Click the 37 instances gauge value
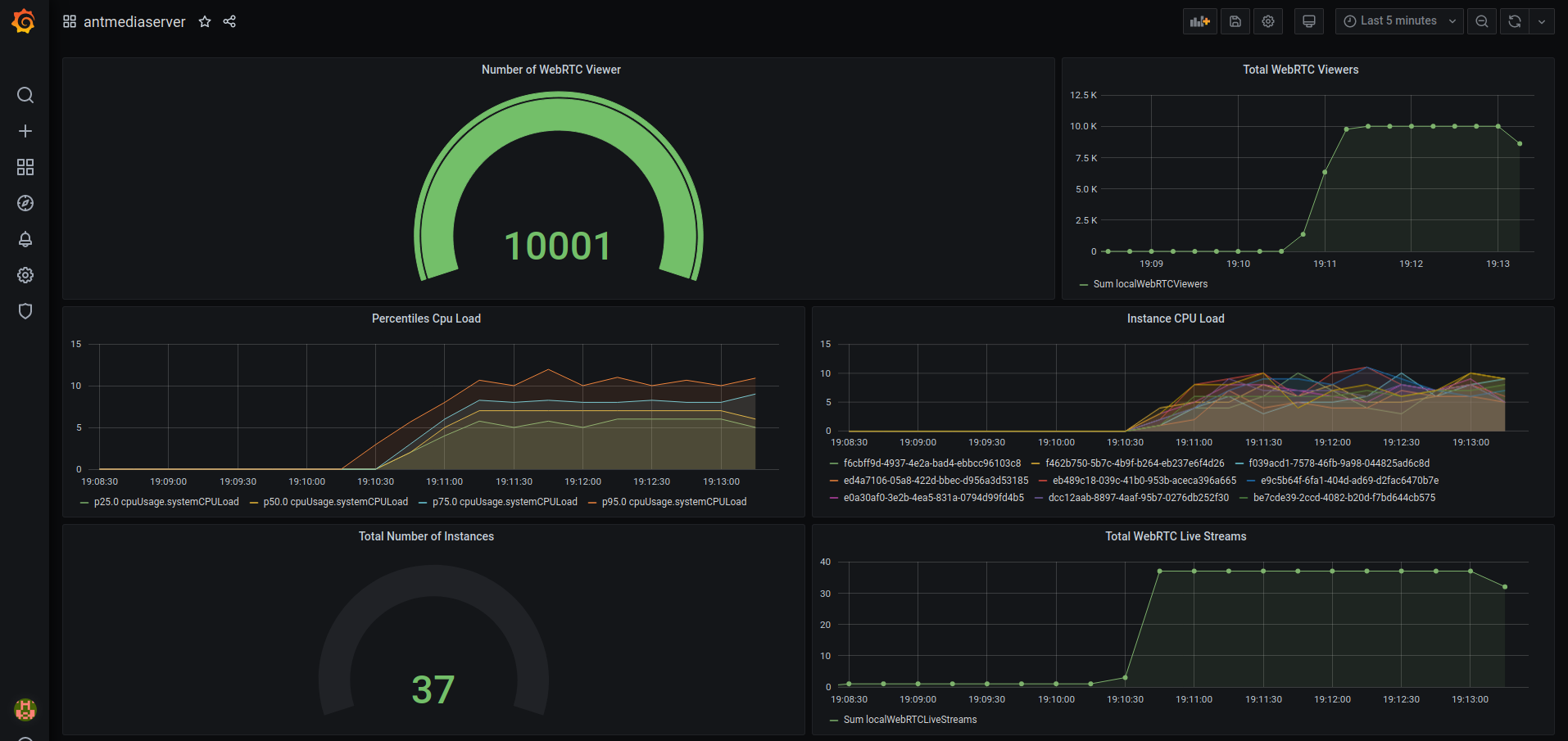The height and width of the screenshot is (741, 1568). point(433,689)
